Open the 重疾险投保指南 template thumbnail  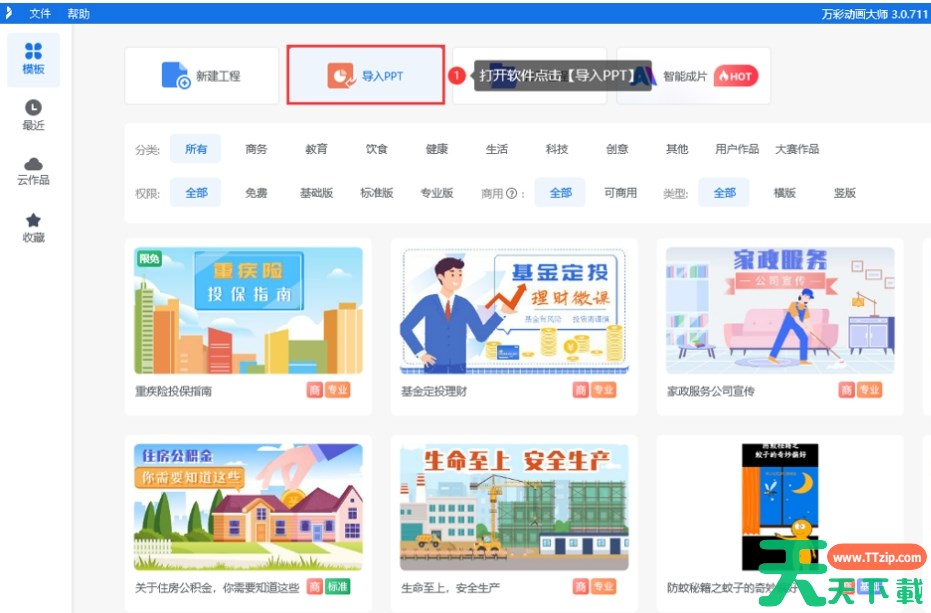[x=248, y=311]
